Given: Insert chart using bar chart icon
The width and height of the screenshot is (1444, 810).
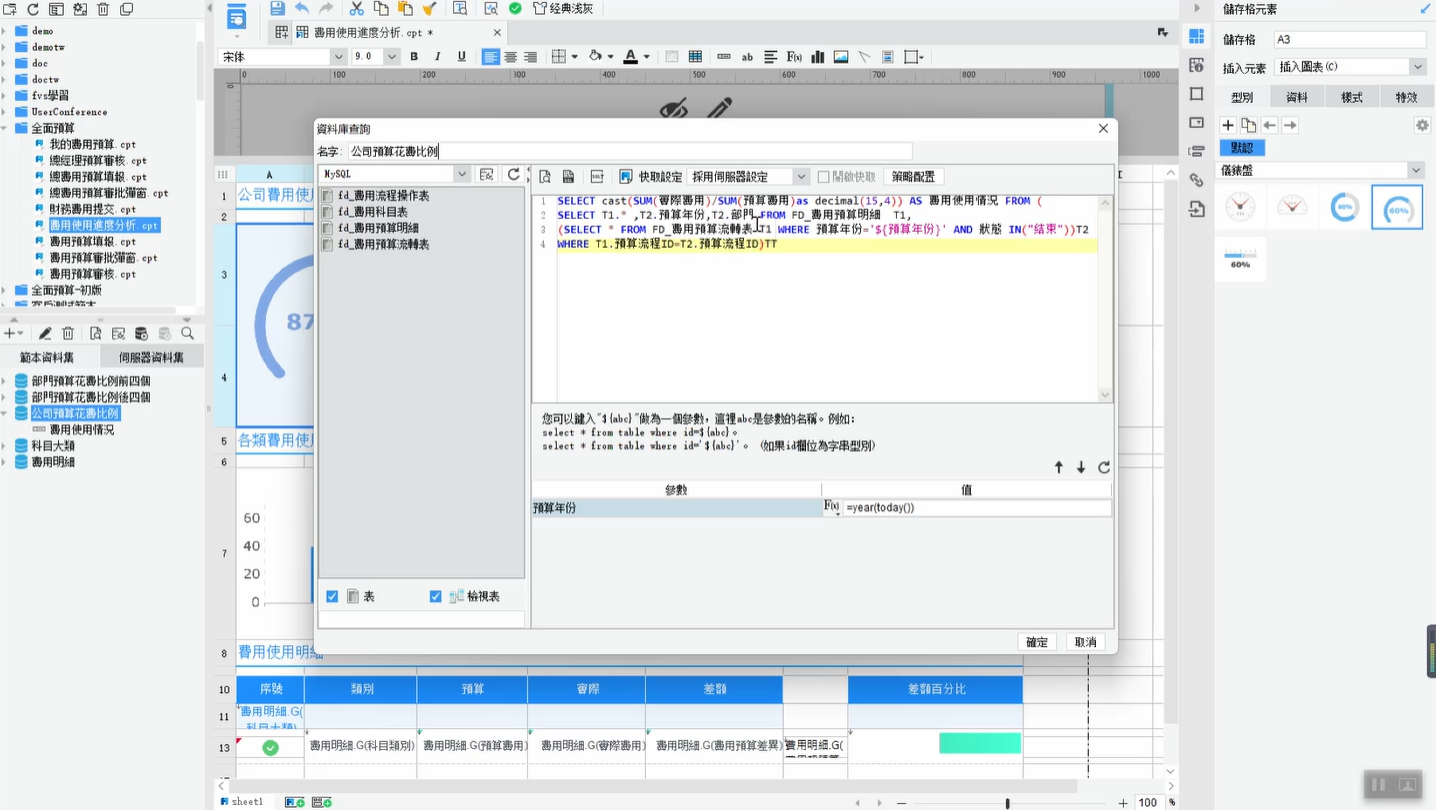Looking at the screenshot, I should pyautogui.click(x=818, y=57).
